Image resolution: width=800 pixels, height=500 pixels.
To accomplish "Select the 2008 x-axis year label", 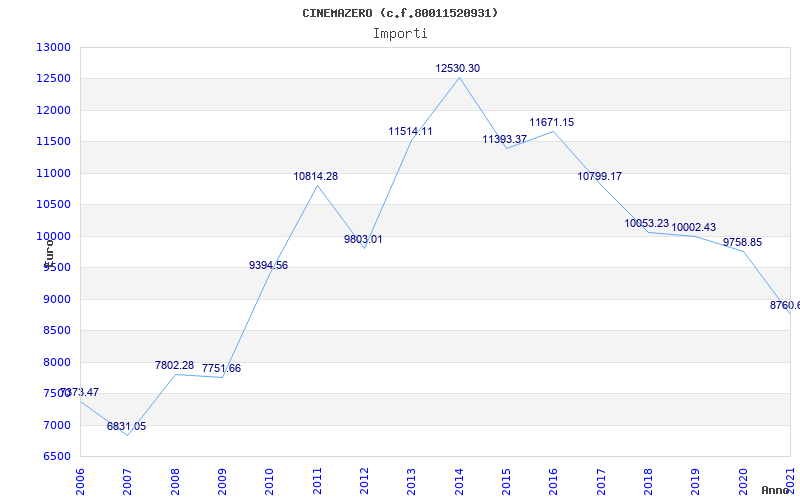I will 175,482.
